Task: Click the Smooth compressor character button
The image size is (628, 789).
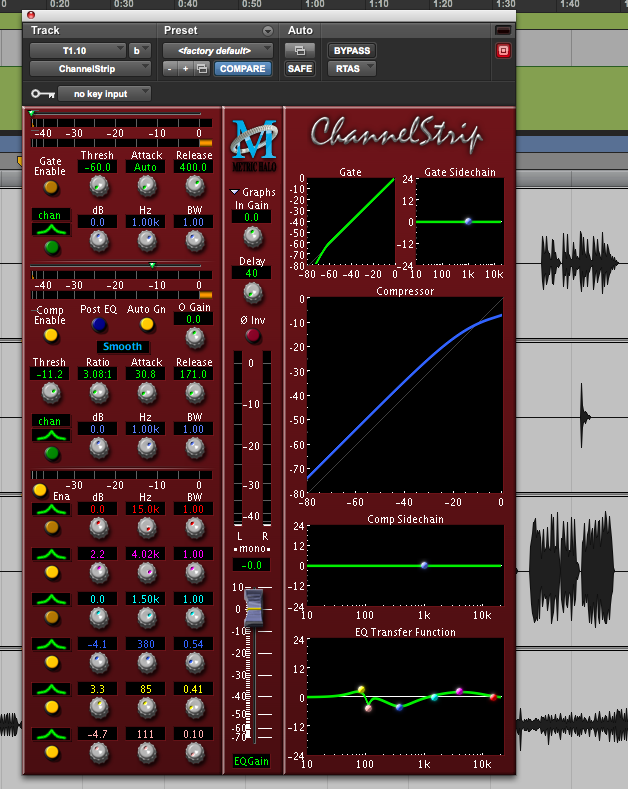Action: pos(122,347)
